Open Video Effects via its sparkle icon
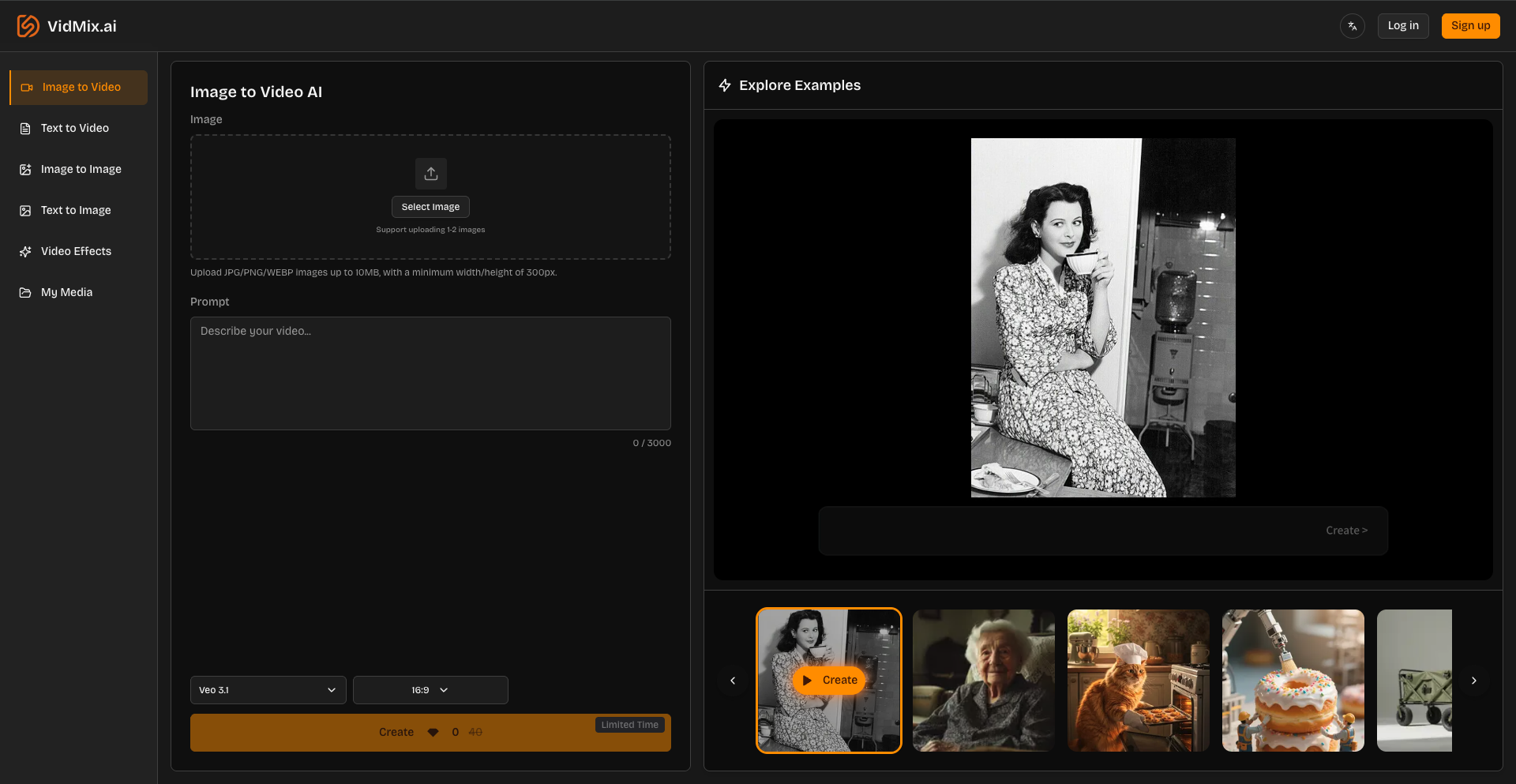 25,251
